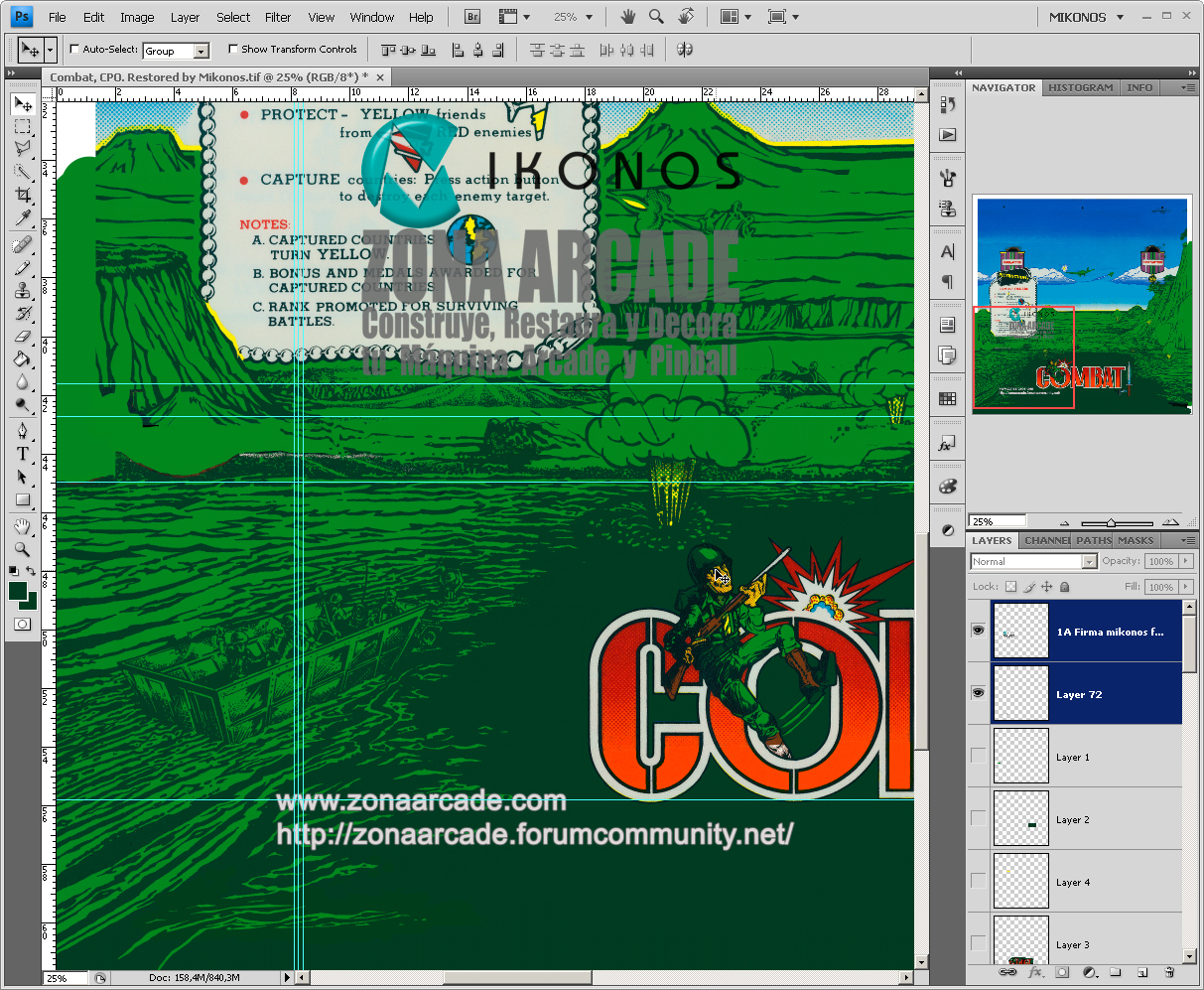Open the Filter menu
Image resolution: width=1204 pixels, height=990 pixels.
[x=278, y=17]
